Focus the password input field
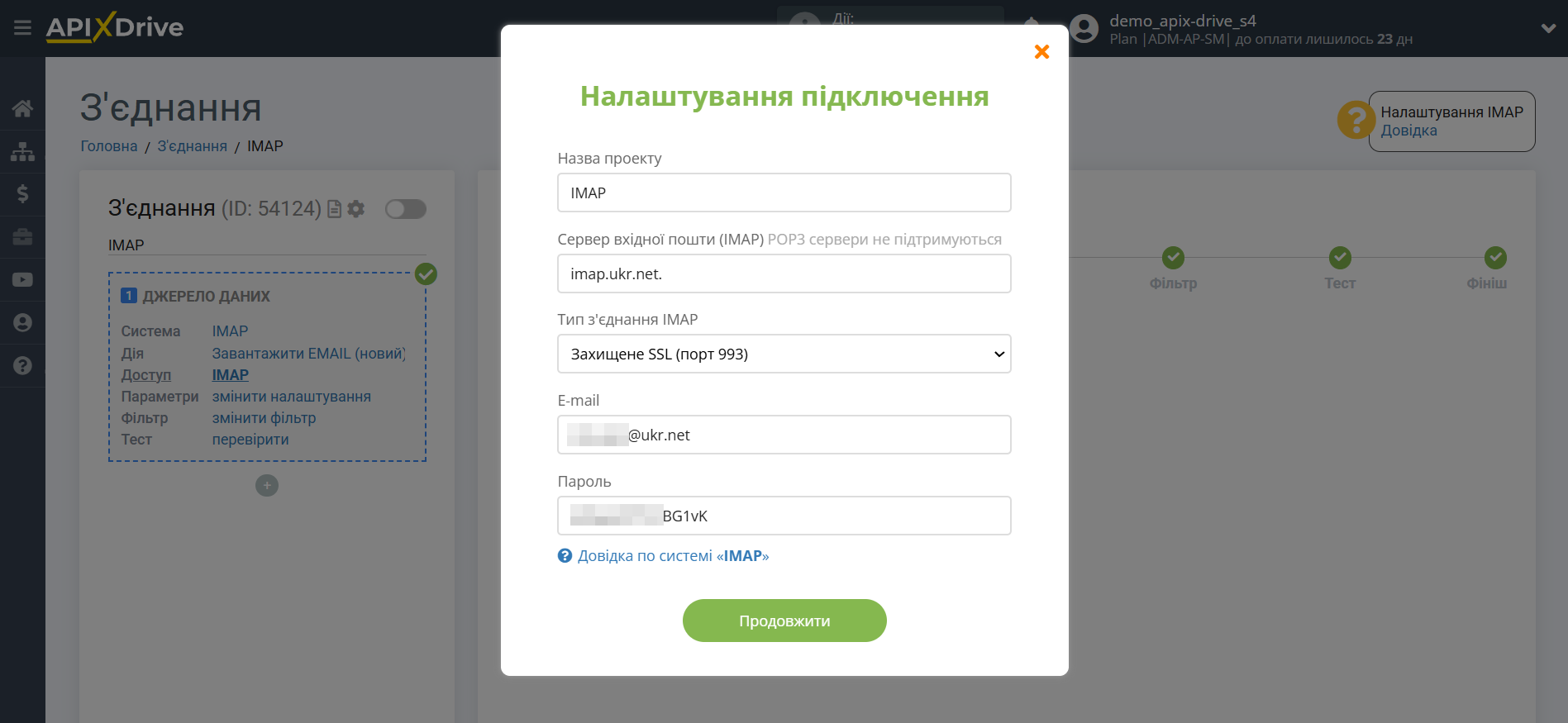The image size is (1568, 723). pos(784,516)
